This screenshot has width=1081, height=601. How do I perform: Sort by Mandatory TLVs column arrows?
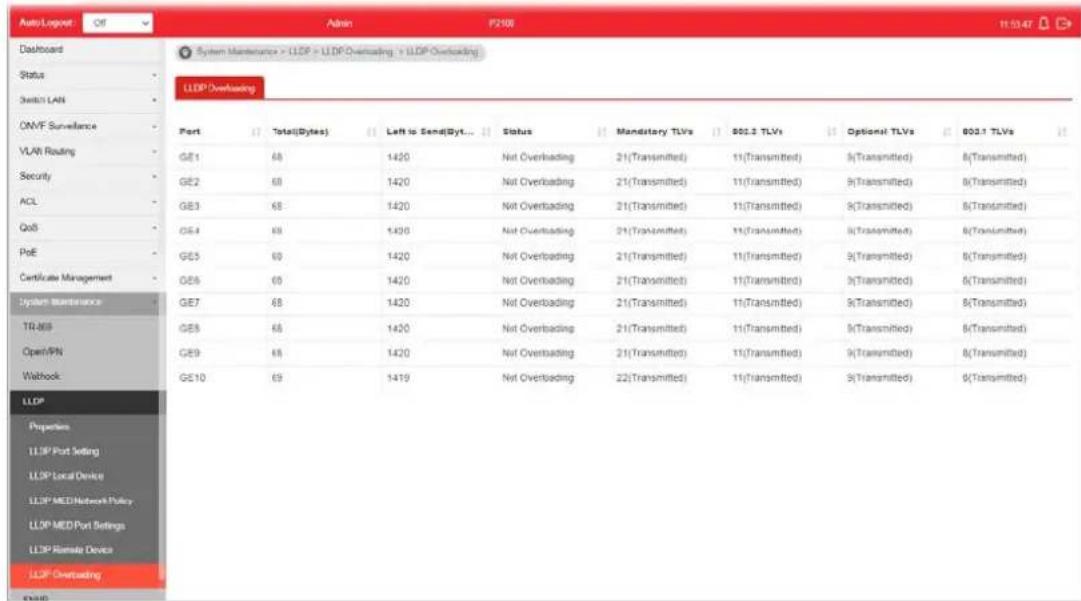pyautogui.click(x=716, y=132)
